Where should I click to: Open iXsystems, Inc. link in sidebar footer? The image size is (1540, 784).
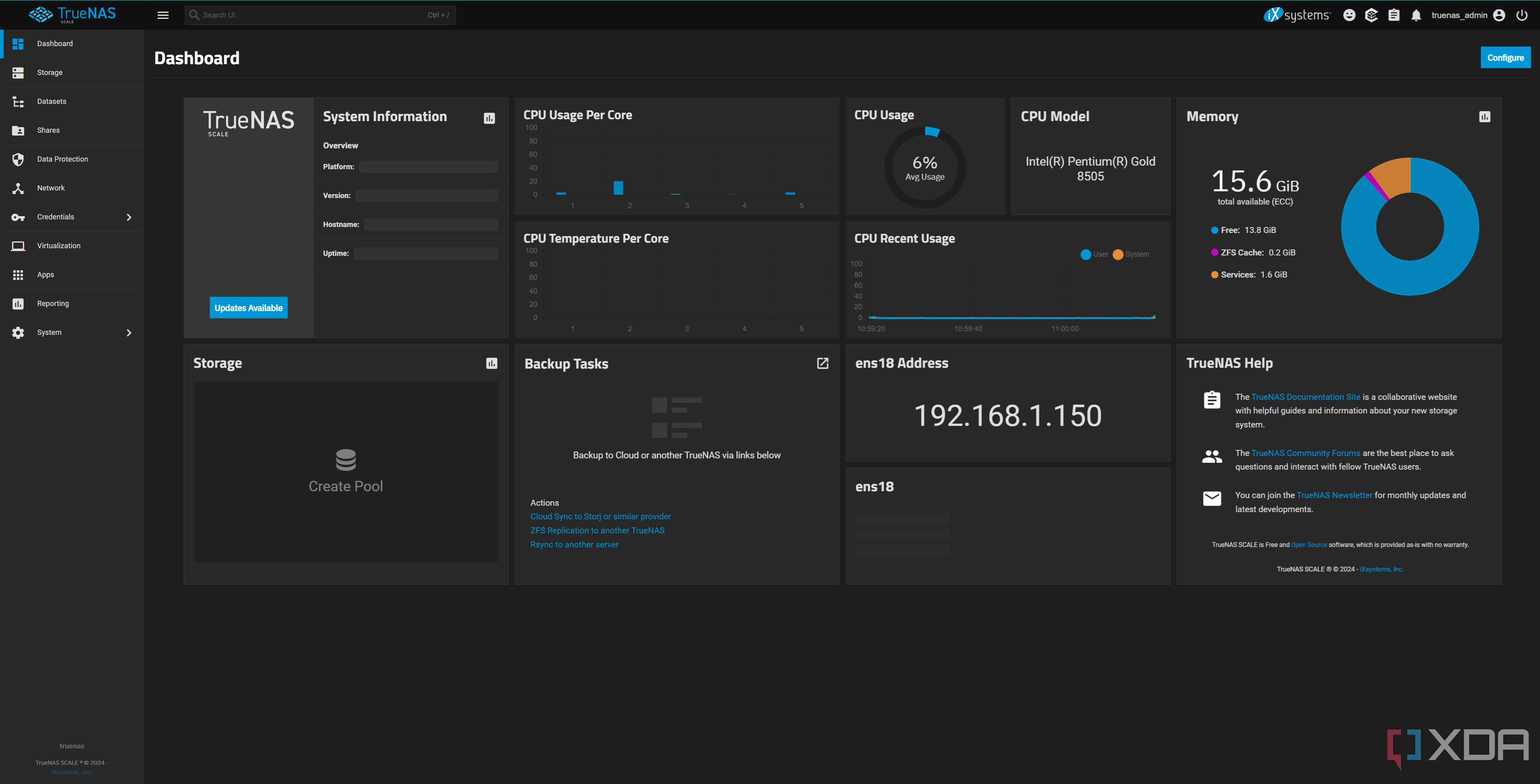(72, 773)
